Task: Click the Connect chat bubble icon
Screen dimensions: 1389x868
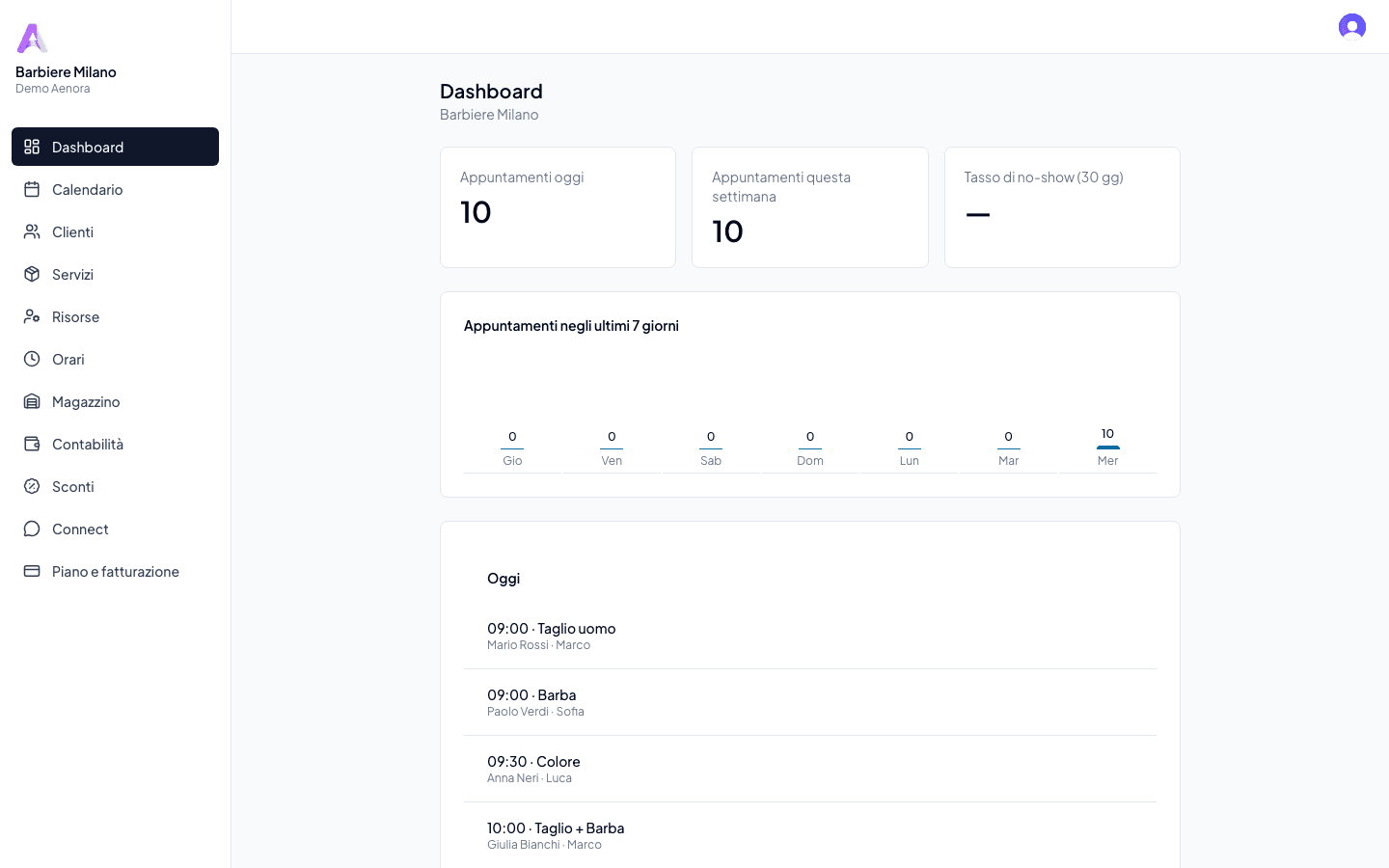Action: click(32, 529)
